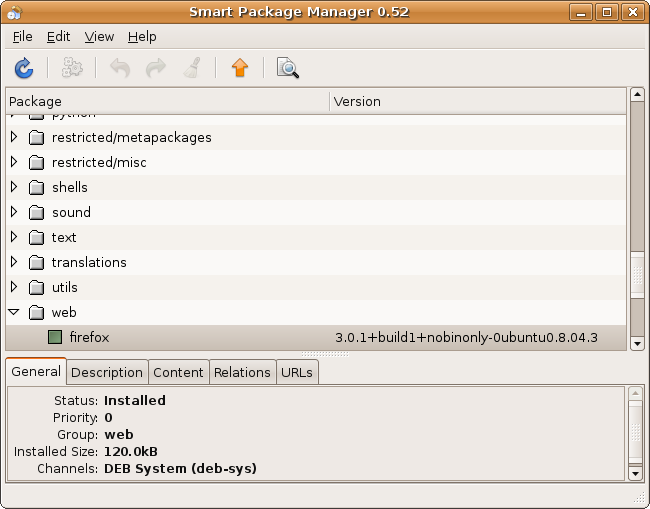
Task: Click package list scrollbar up arrow
Action: (637, 95)
